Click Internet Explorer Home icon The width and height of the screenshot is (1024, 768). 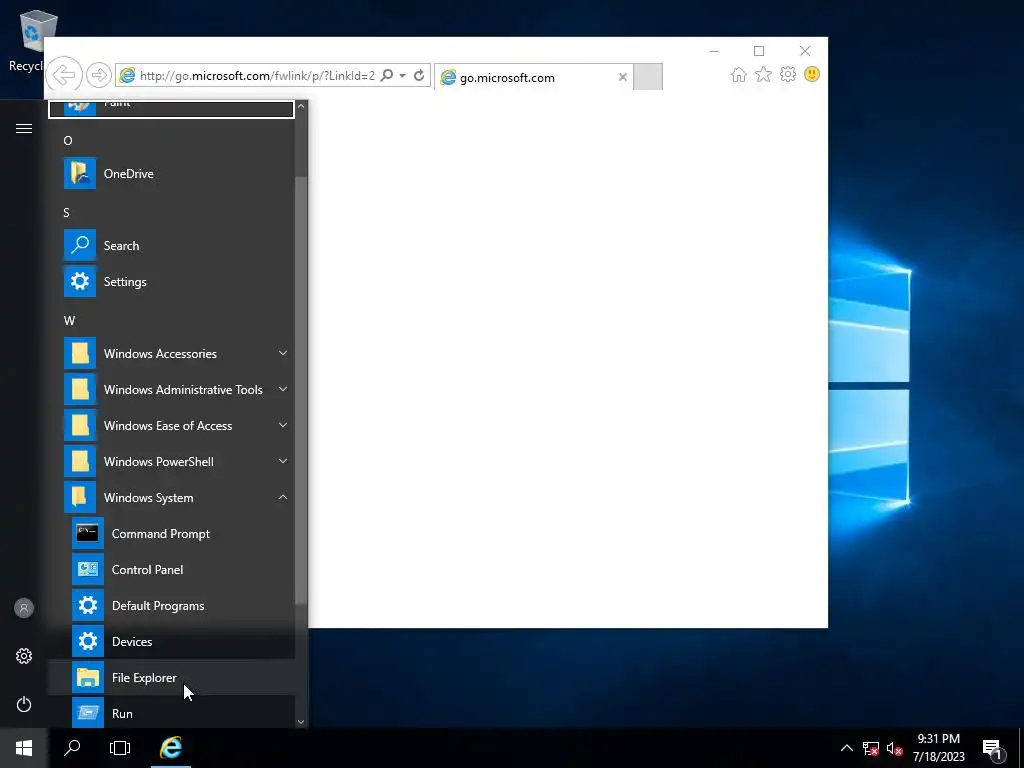pyautogui.click(x=739, y=74)
